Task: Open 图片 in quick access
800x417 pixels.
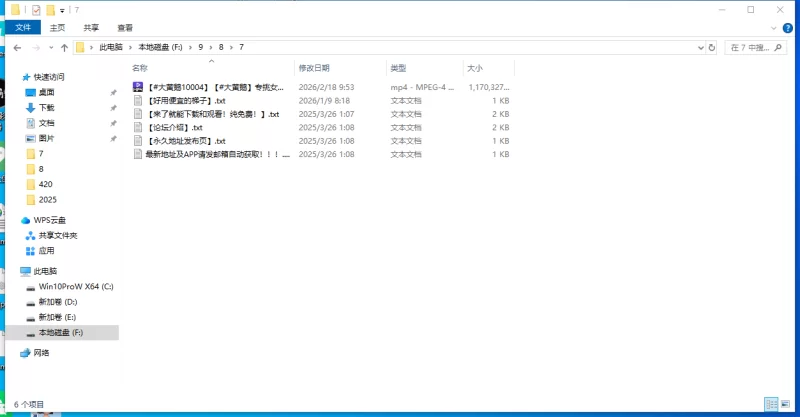Action: click(x=46, y=138)
